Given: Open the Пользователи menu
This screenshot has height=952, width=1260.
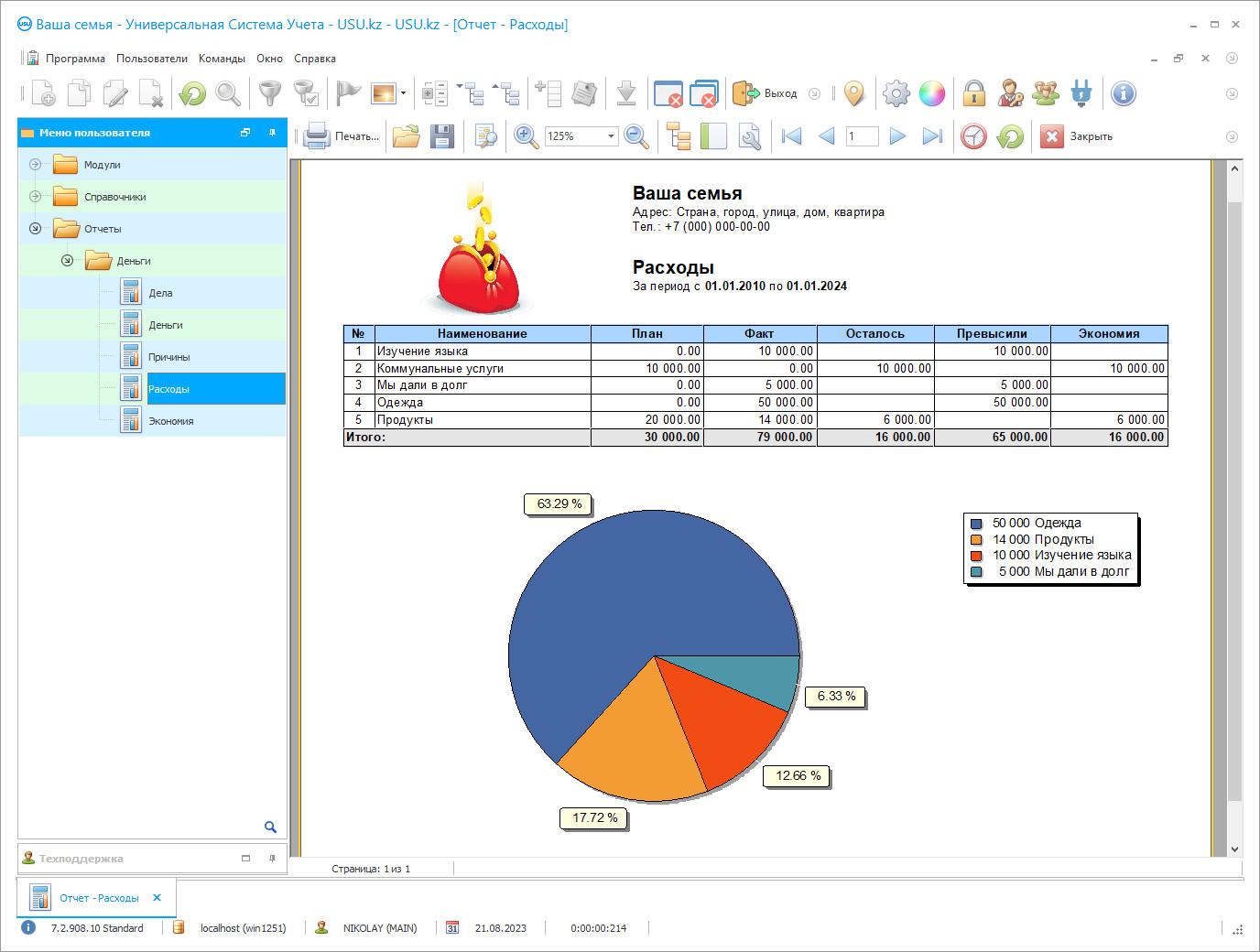Looking at the screenshot, I should click(152, 59).
